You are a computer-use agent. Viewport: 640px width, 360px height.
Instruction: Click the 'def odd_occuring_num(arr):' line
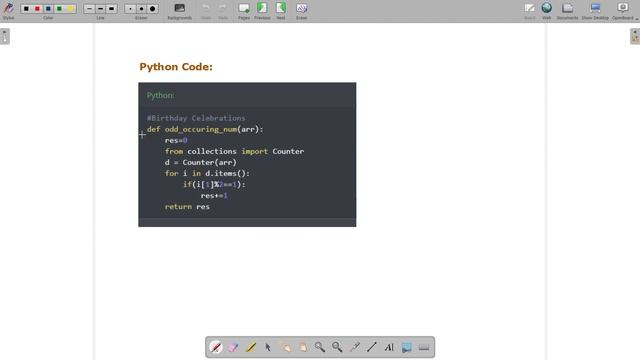click(x=205, y=129)
